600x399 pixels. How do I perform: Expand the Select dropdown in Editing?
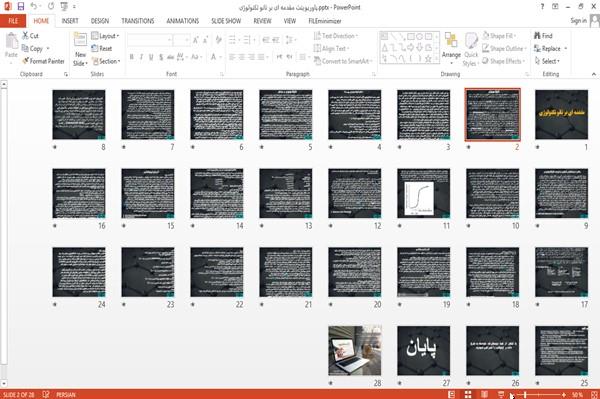click(547, 61)
